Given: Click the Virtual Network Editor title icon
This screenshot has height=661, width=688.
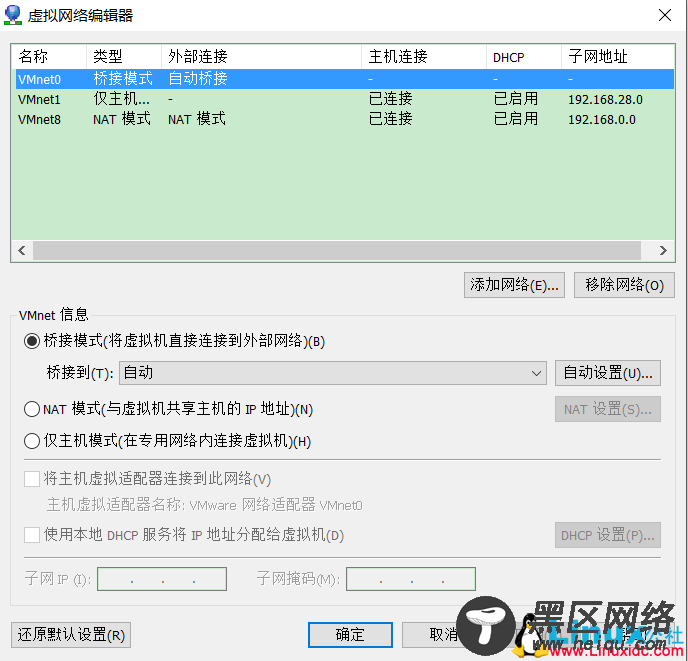Looking at the screenshot, I should [13, 15].
